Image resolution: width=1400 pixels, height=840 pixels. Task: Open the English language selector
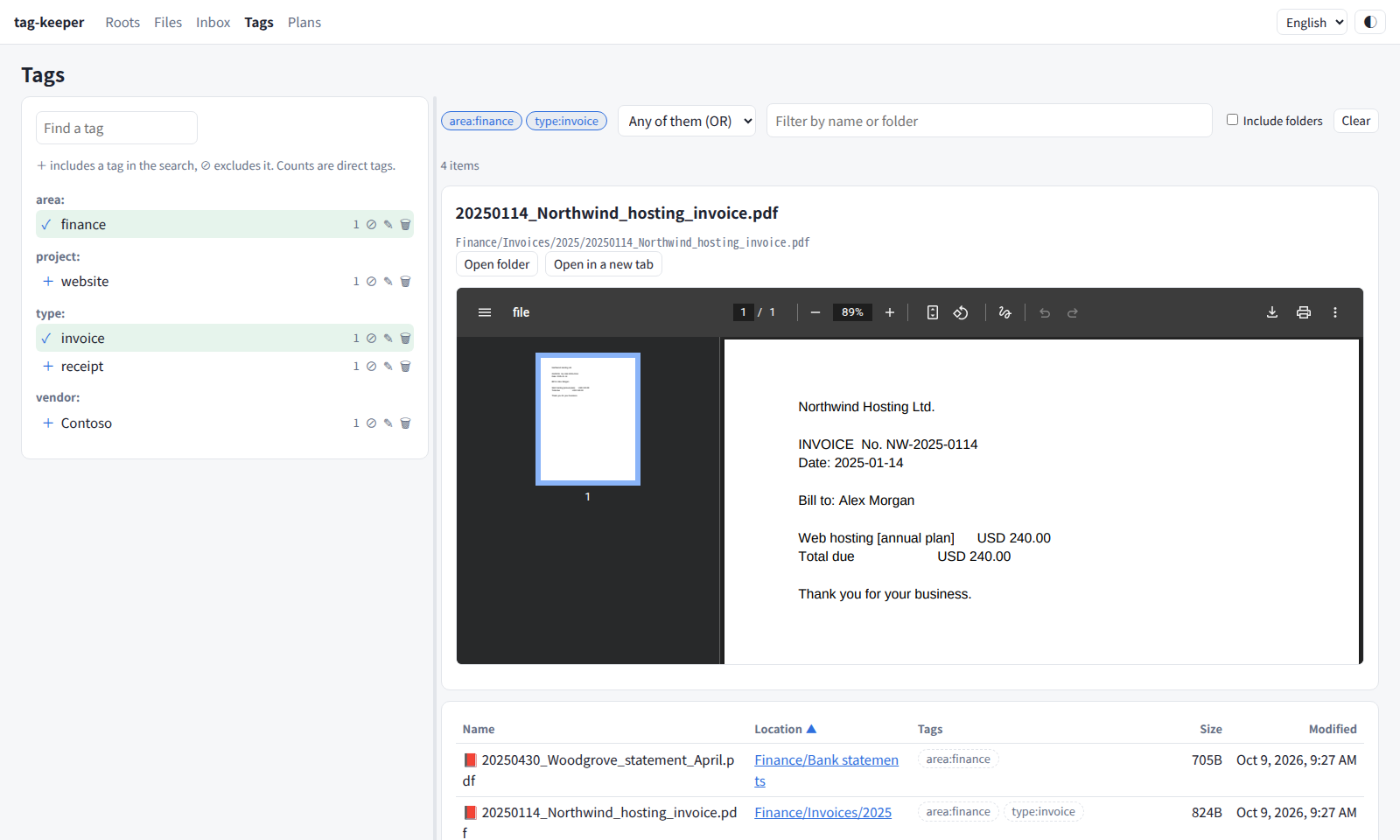coord(1312,22)
